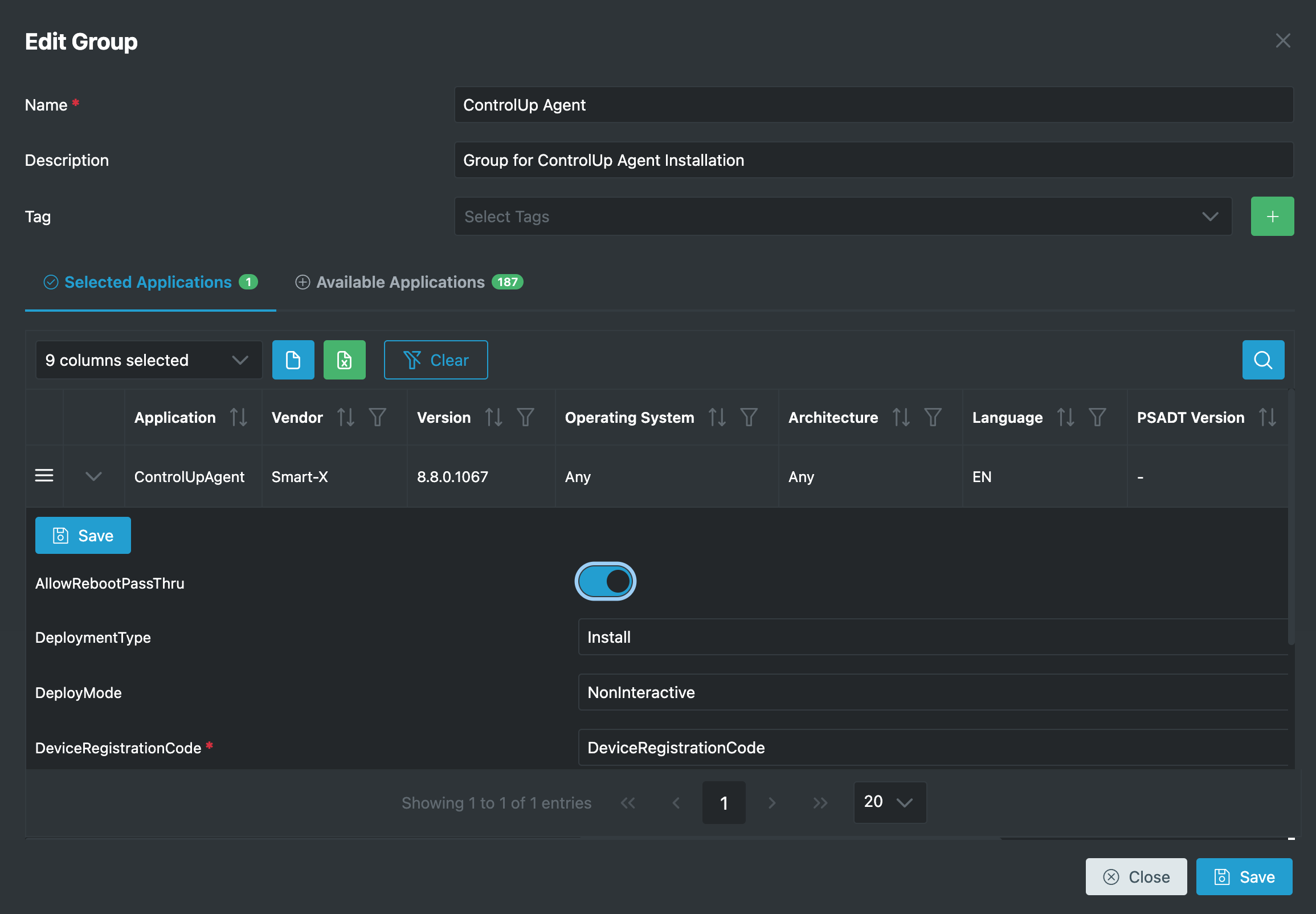Click the Name input field
Screen dimensions: 1316x914
coord(873,105)
